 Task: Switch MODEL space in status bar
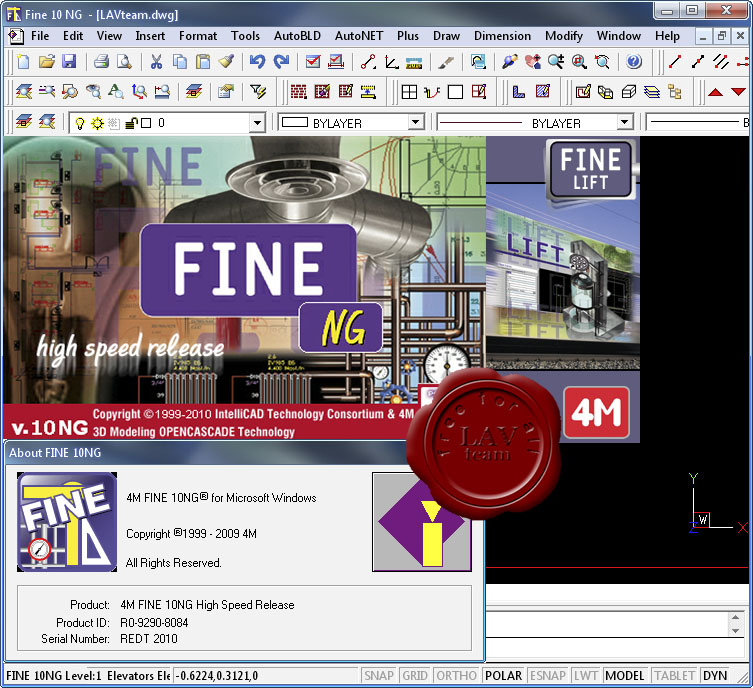(x=624, y=676)
